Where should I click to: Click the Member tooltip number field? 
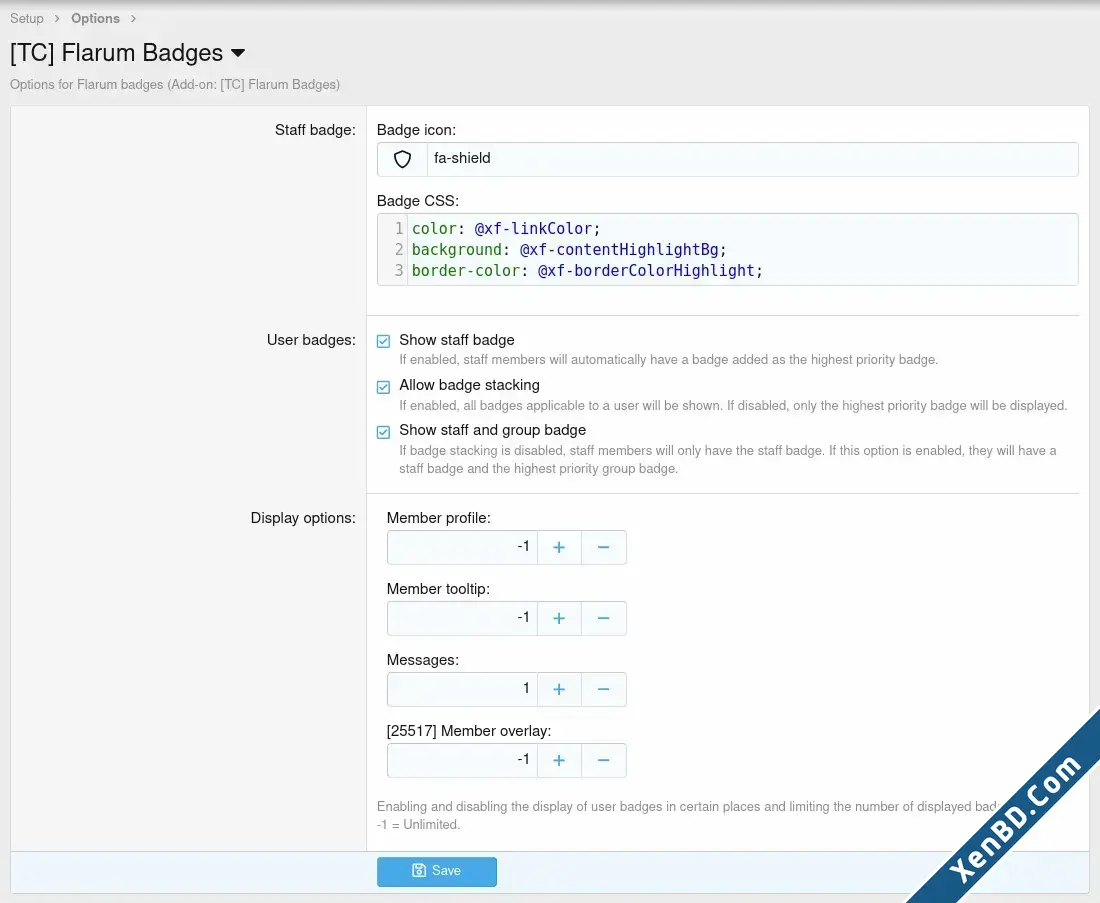tap(462, 618)
